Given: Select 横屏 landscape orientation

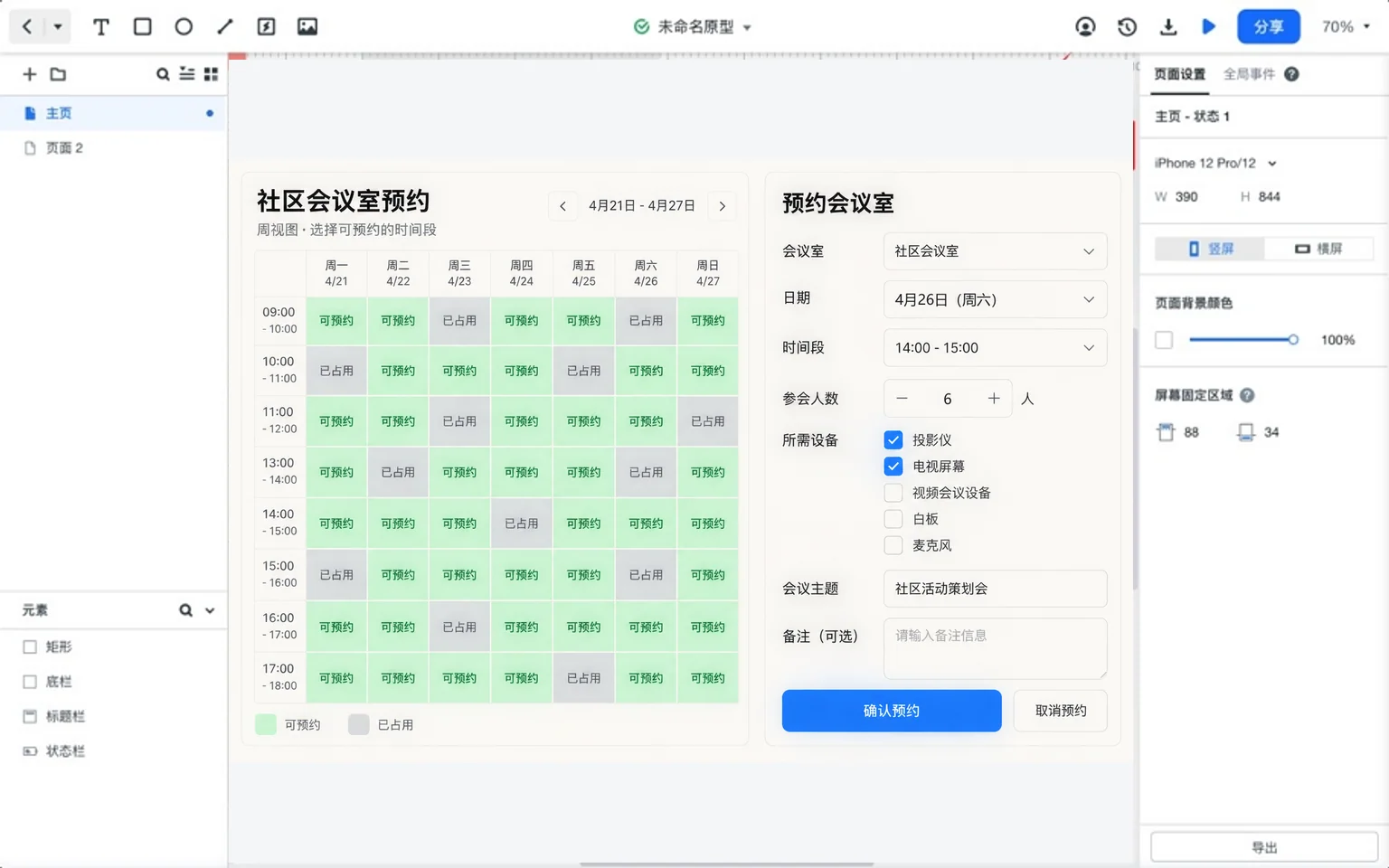Looking at the screenshot, I should pos(1318,249).
